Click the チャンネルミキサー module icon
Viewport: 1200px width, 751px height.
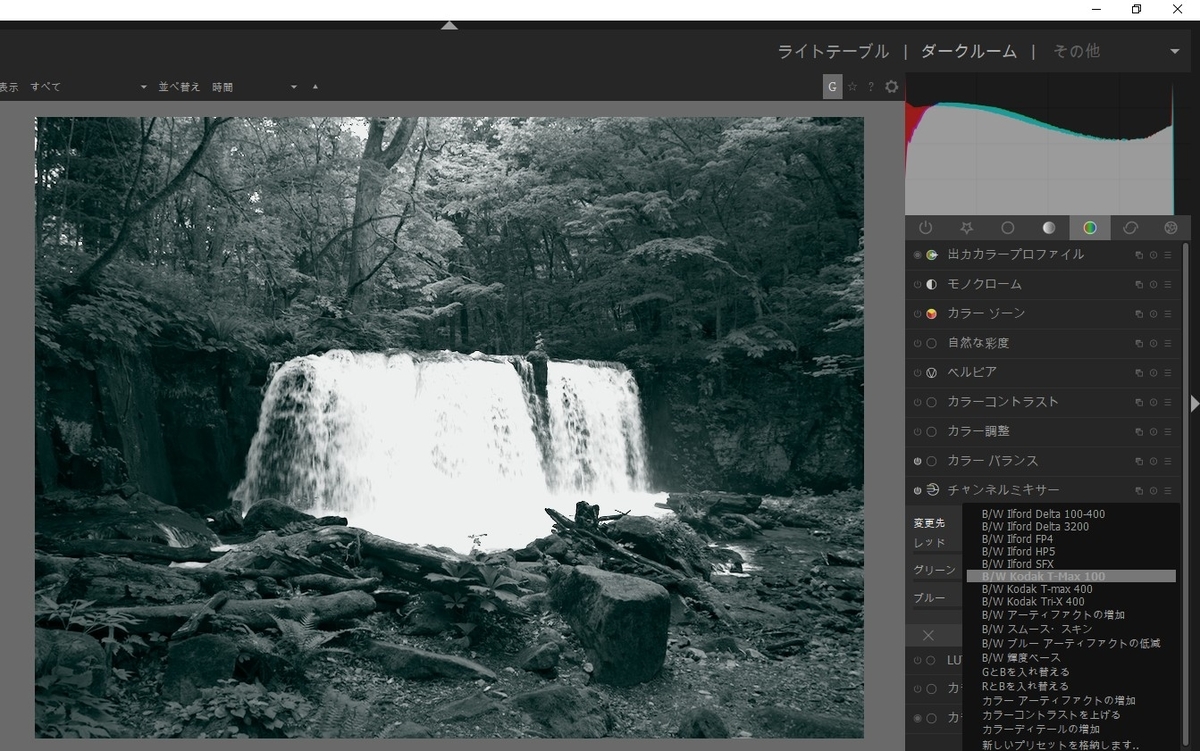(x=932, y=490)
